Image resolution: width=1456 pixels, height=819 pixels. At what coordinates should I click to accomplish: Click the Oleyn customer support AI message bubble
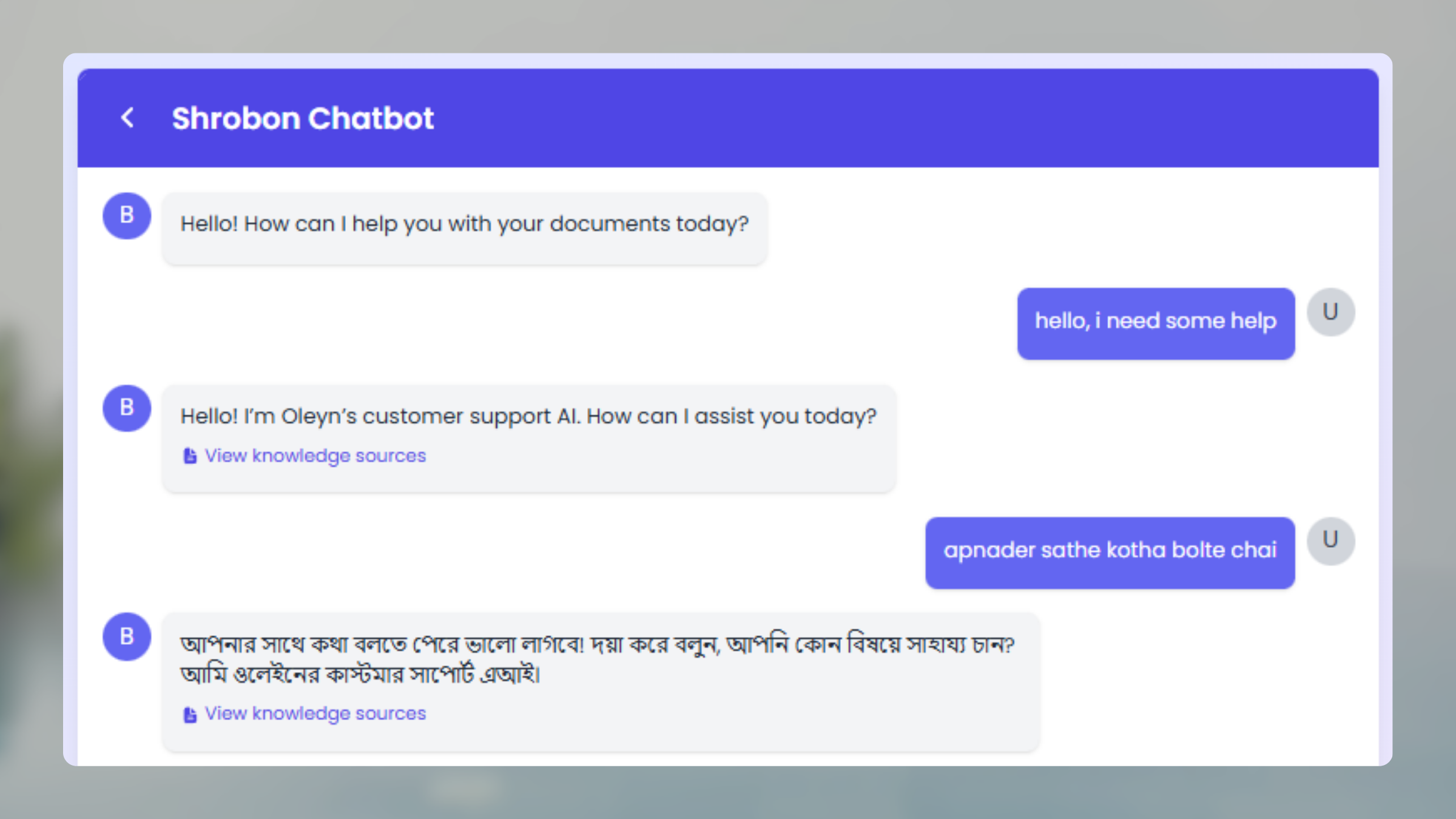[528, 416]
